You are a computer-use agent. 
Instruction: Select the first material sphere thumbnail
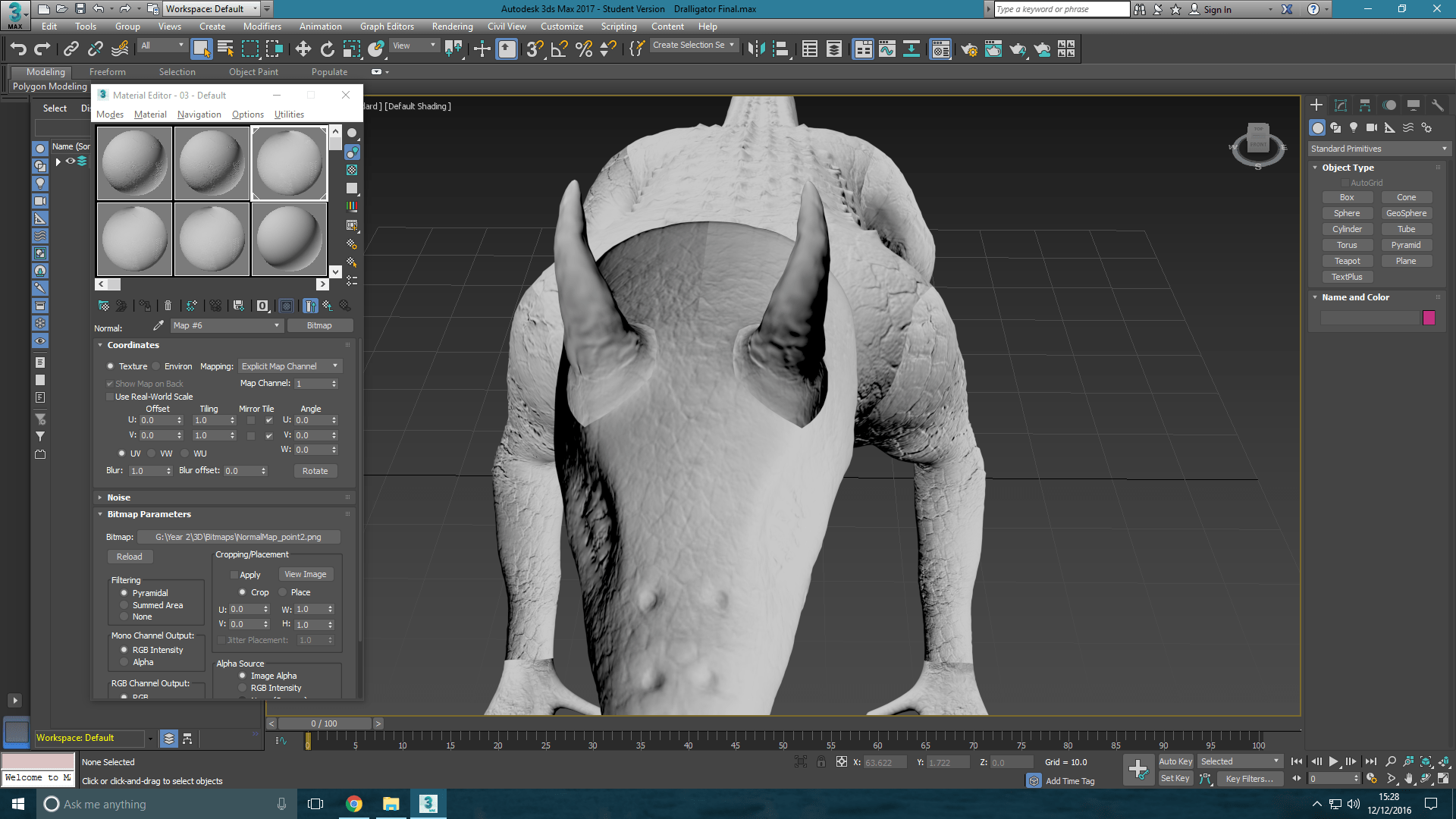tap(134, 162)
